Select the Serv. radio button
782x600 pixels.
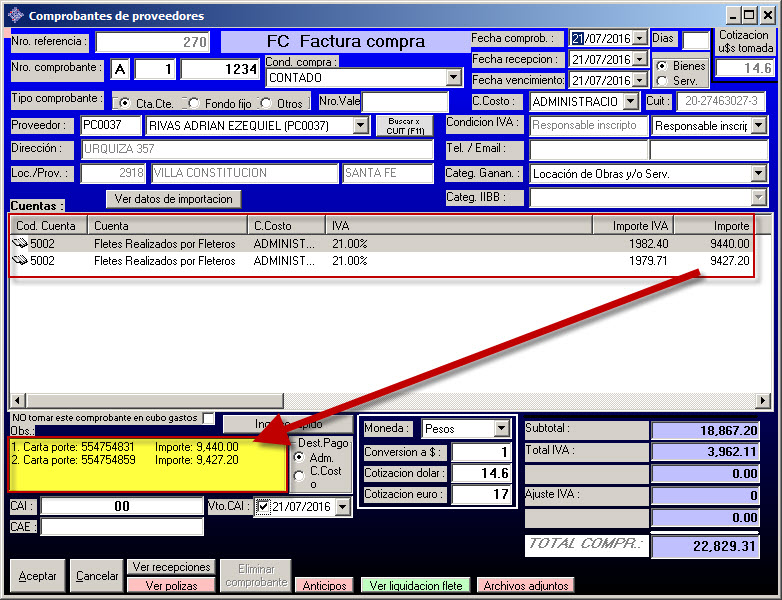pyautogui.click(x=661, y=81)
